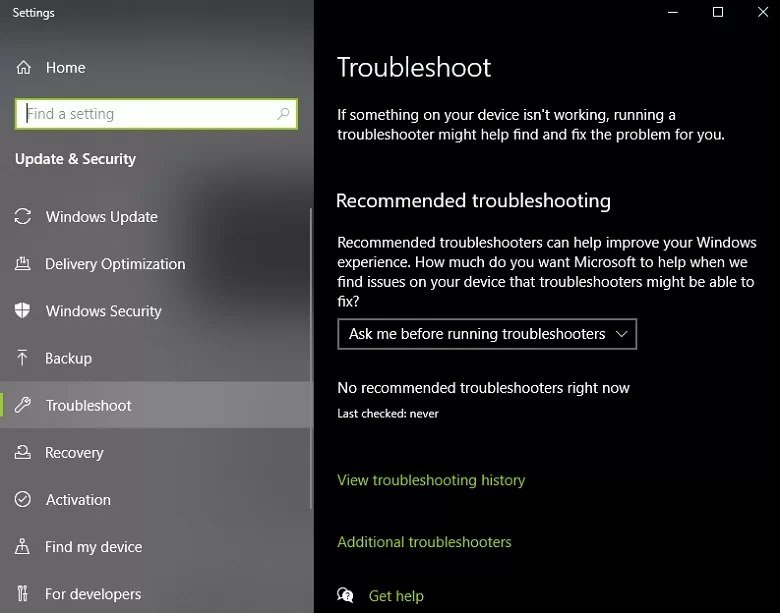Click the Recovery icon
This screenshot has width=780, height=613.
[x=22, y=452]
